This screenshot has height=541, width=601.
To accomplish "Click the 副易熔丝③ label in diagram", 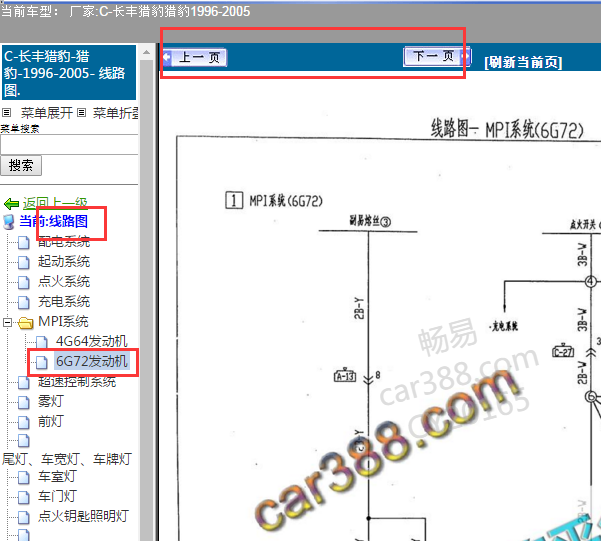I will 370,221.
